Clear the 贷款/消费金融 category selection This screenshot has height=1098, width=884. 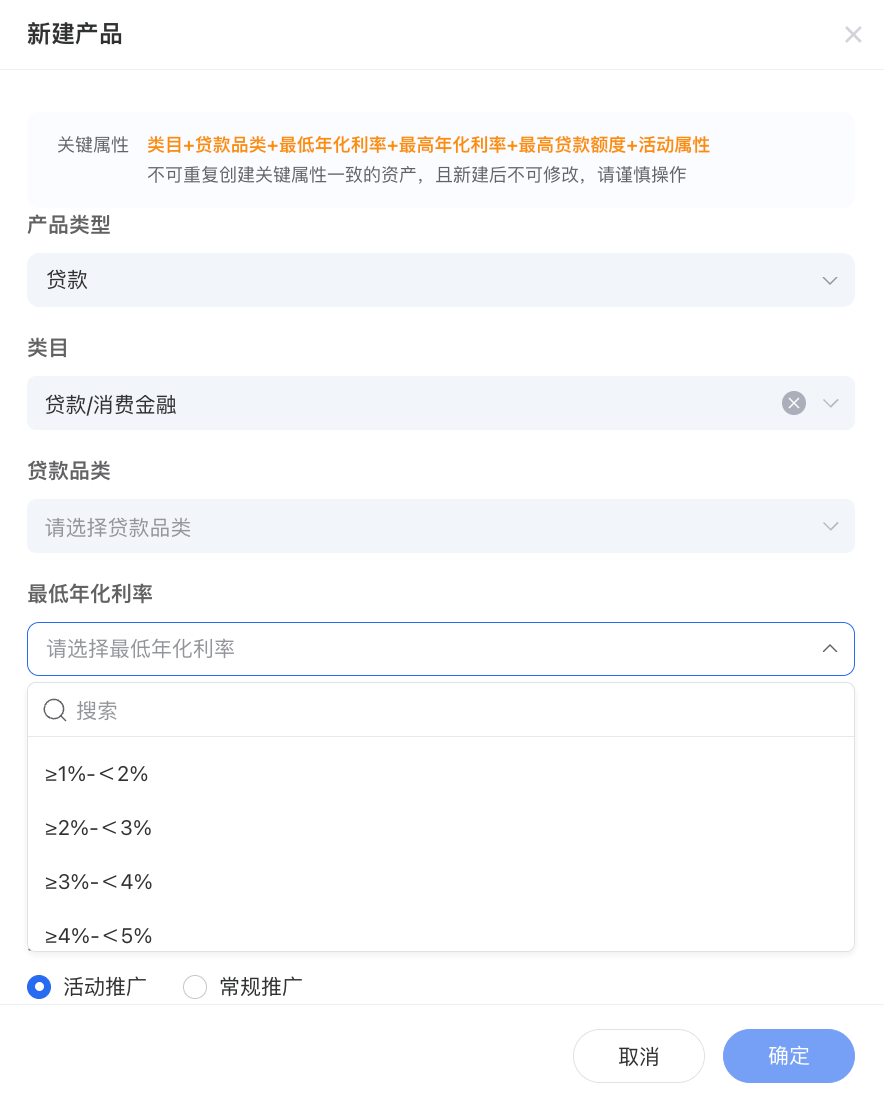794,403
